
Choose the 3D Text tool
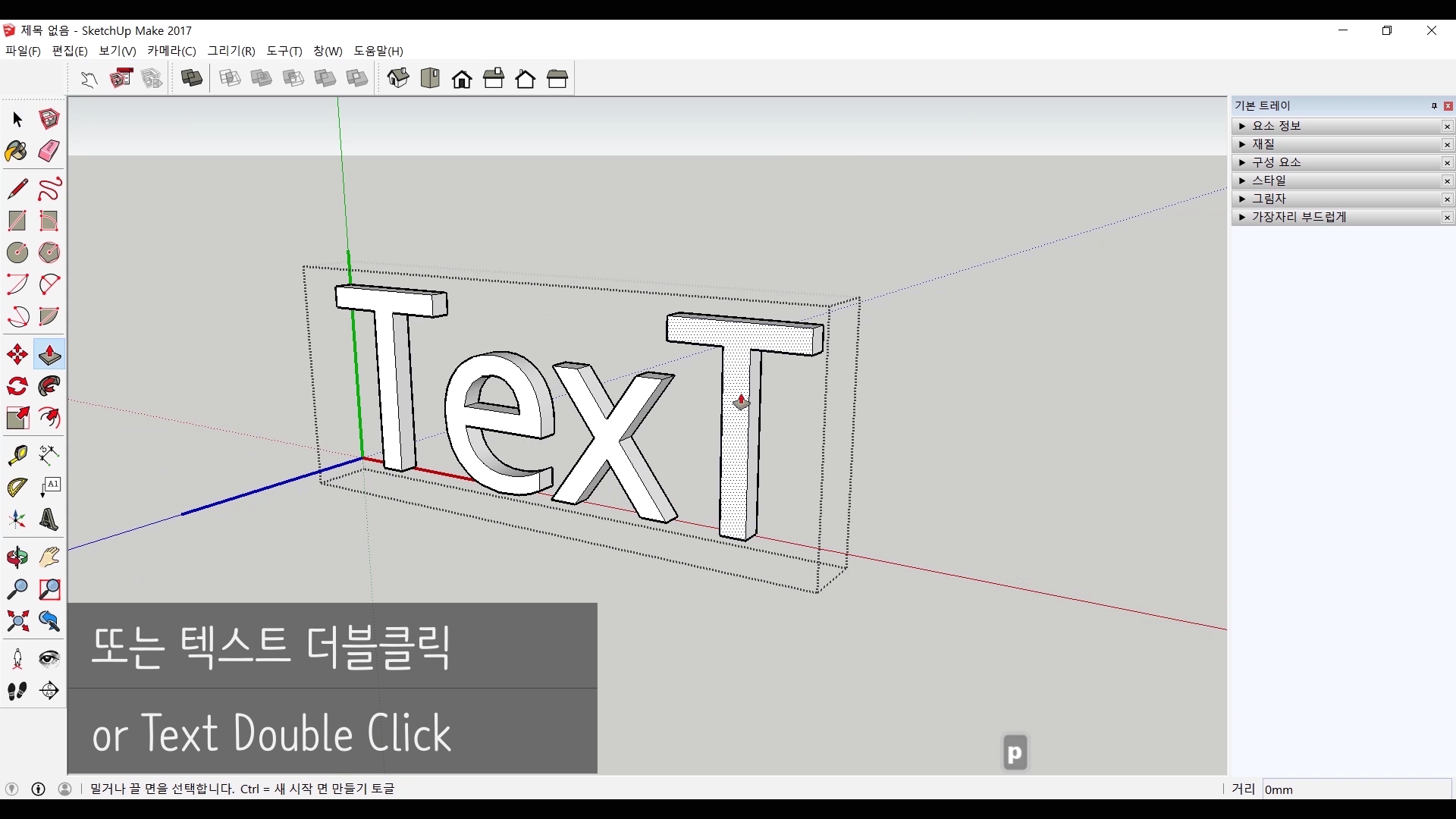click(49, 519)
